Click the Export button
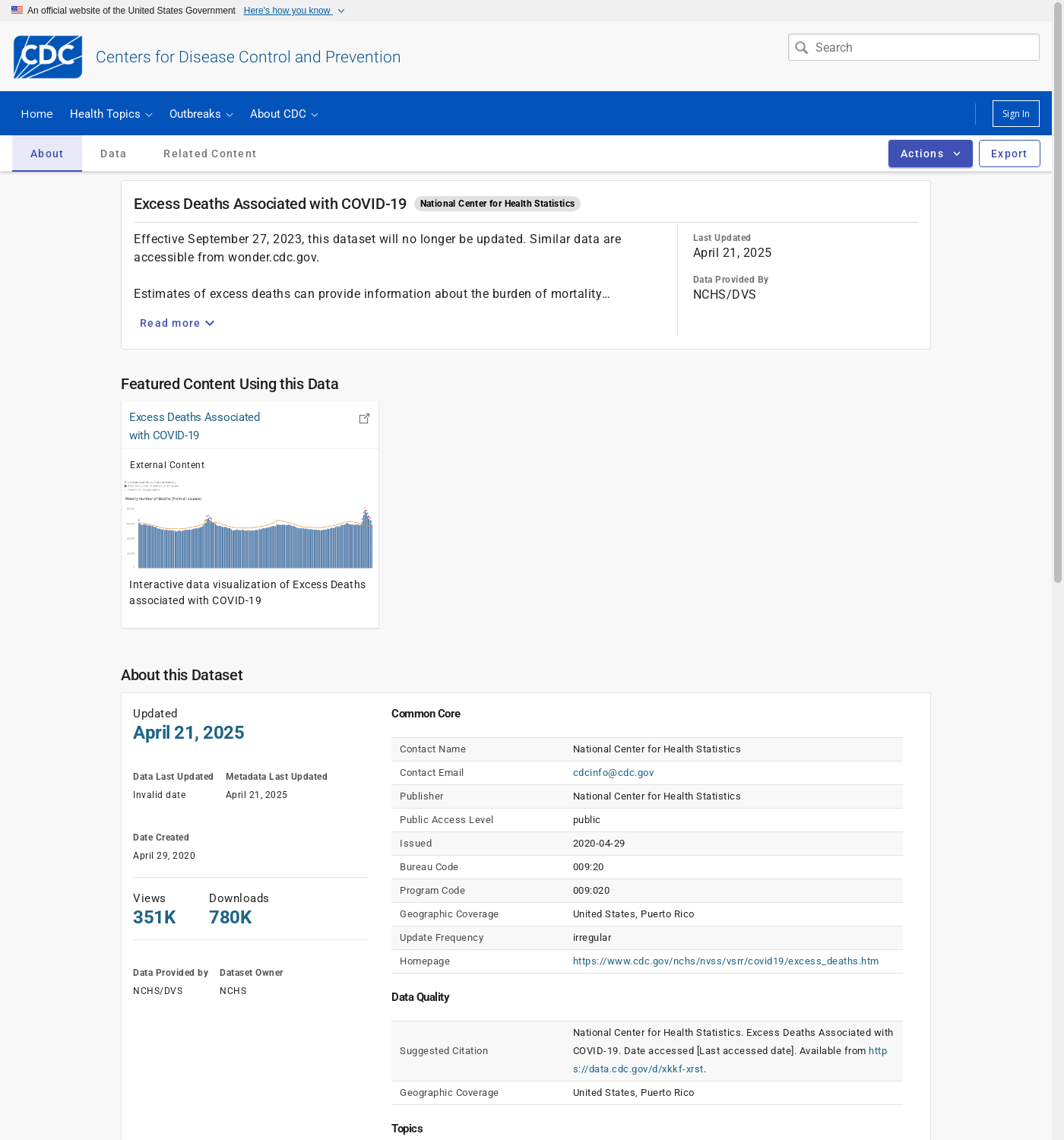Viewport: 1064px width, 1140px height. pyautogui.click(x=1009, y=154)
